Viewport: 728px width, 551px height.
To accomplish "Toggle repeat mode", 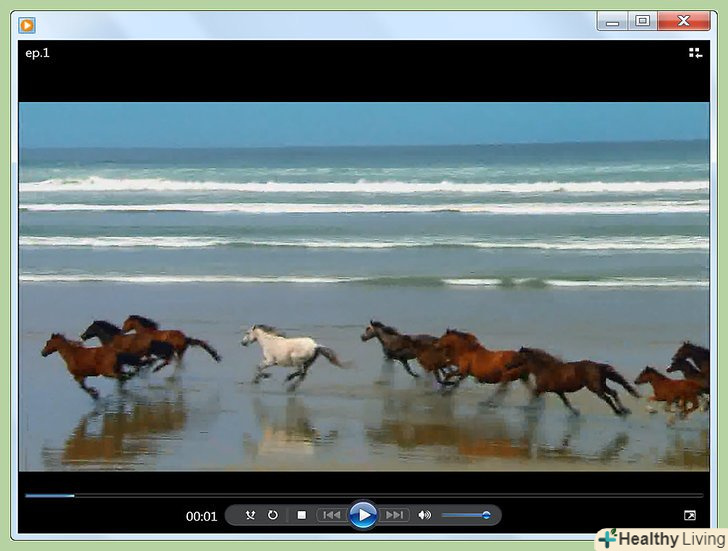I will pyautogui.click(x=273, y=515).
